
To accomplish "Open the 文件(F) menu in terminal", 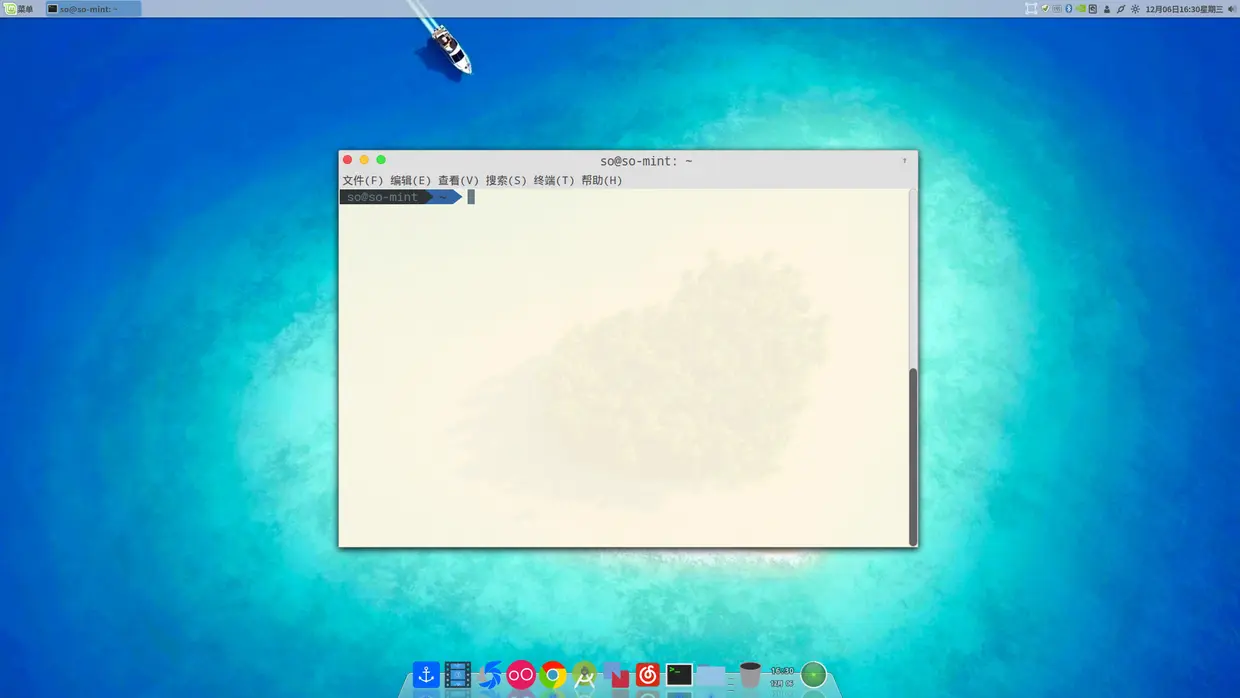I will pyautogui.click(x=362, y=181).
